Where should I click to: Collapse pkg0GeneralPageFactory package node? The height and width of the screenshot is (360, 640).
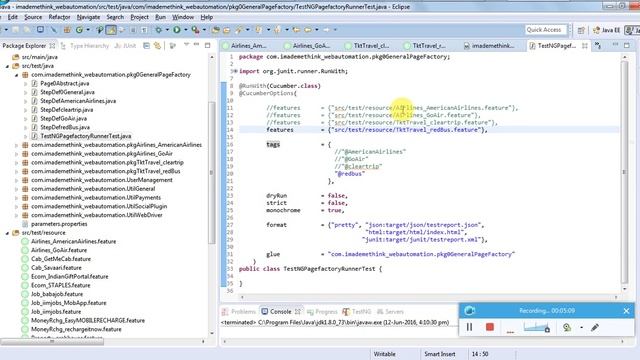click(16, 75)
